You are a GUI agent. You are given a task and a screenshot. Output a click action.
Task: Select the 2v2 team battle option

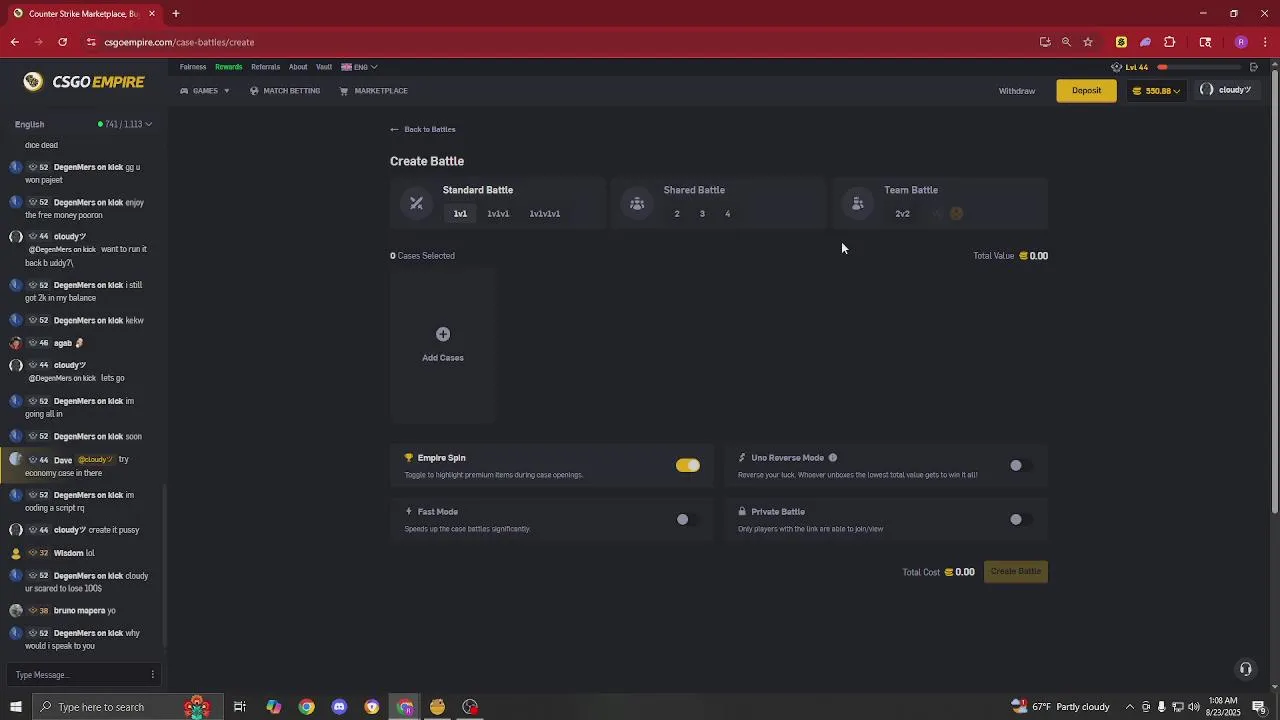pos(903,214)
